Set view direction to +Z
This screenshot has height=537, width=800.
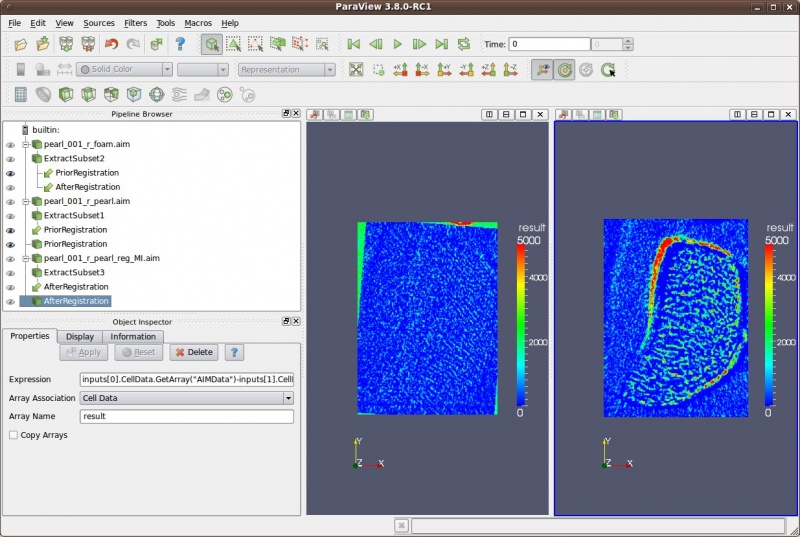pos(488,69)
